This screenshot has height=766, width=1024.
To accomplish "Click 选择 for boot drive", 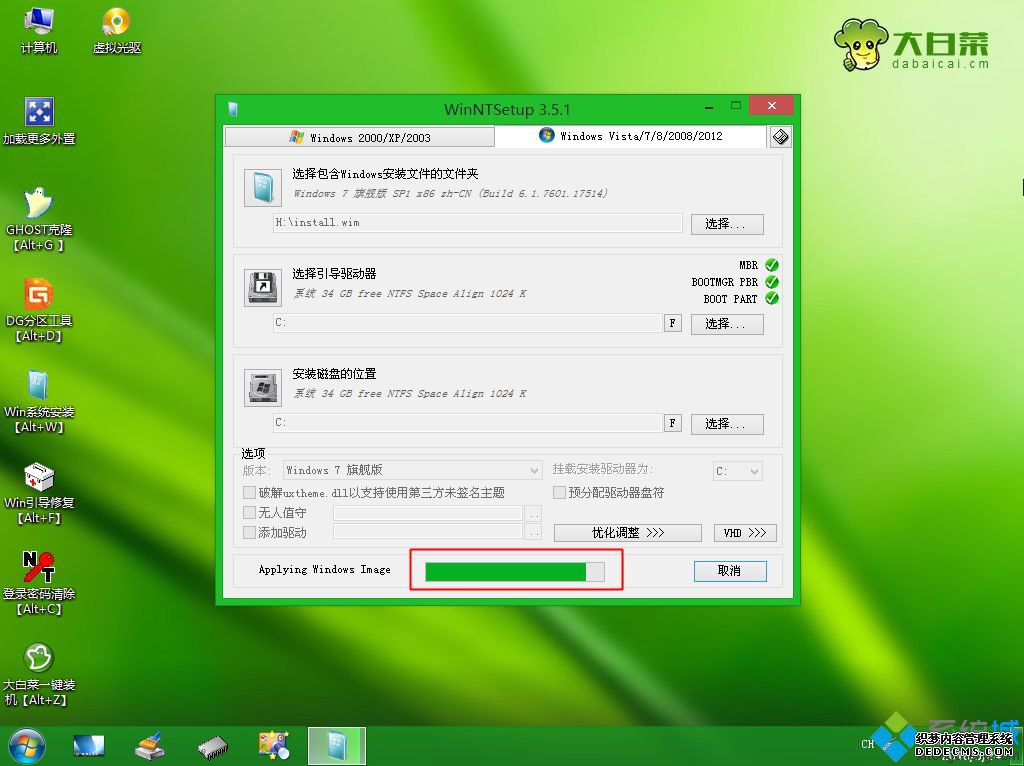I will tap(727, 323).
